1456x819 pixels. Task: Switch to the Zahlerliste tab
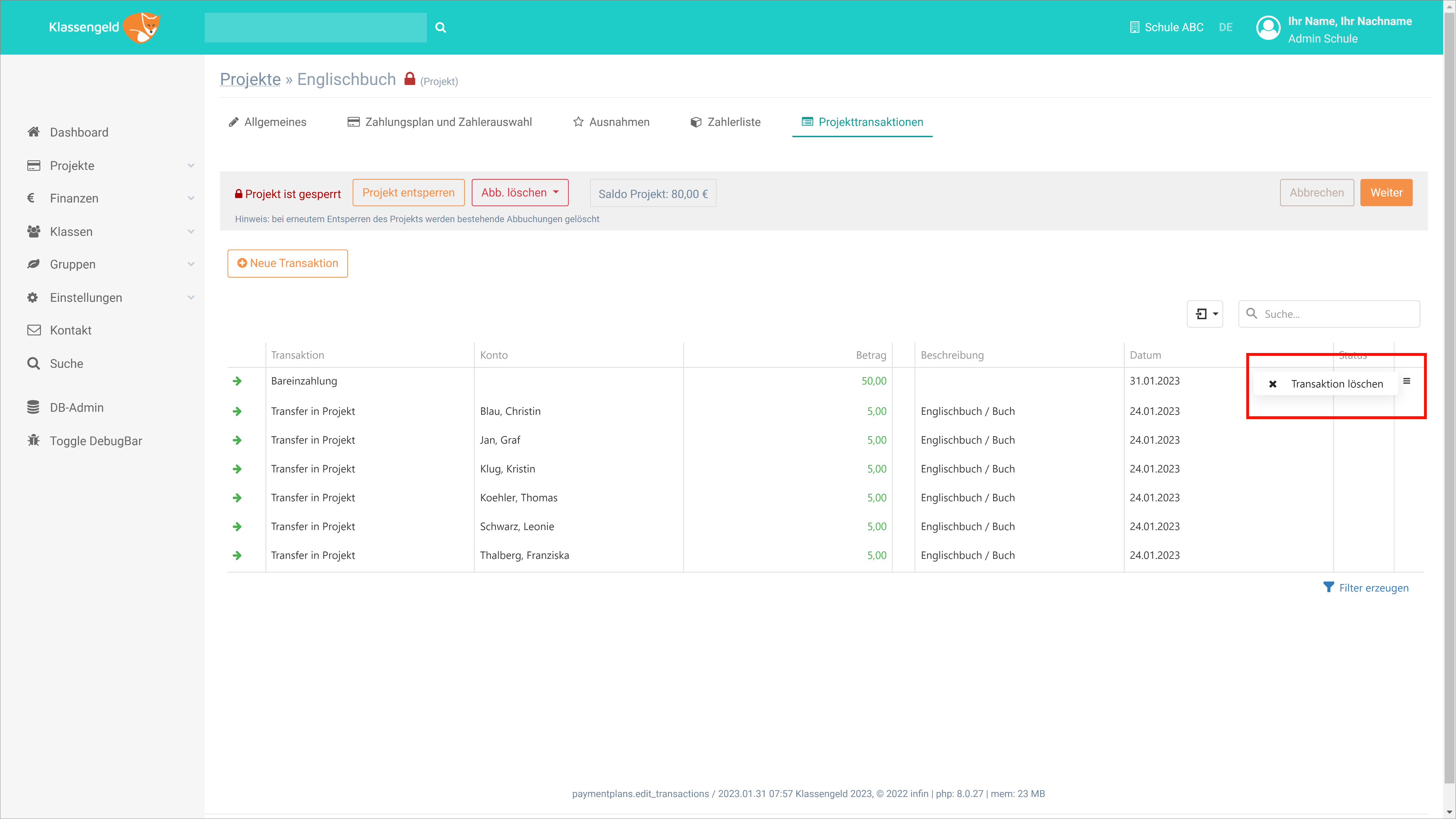[x=725, y=122]
